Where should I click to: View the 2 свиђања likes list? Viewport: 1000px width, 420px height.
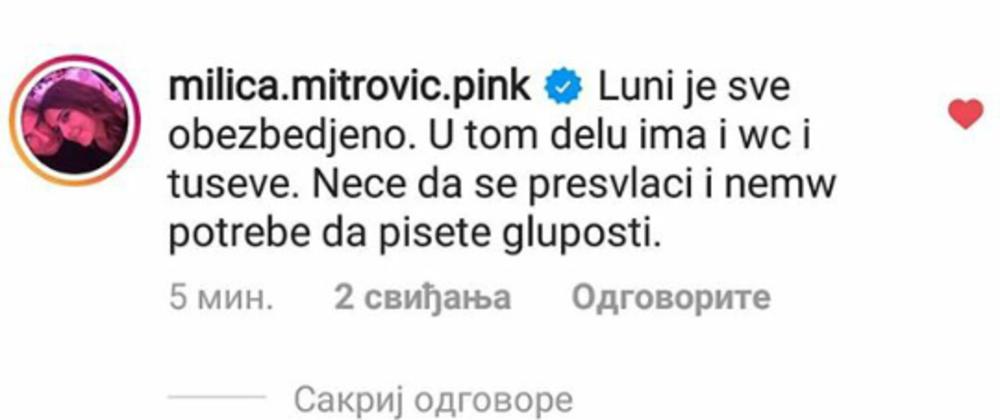(423, 298)
